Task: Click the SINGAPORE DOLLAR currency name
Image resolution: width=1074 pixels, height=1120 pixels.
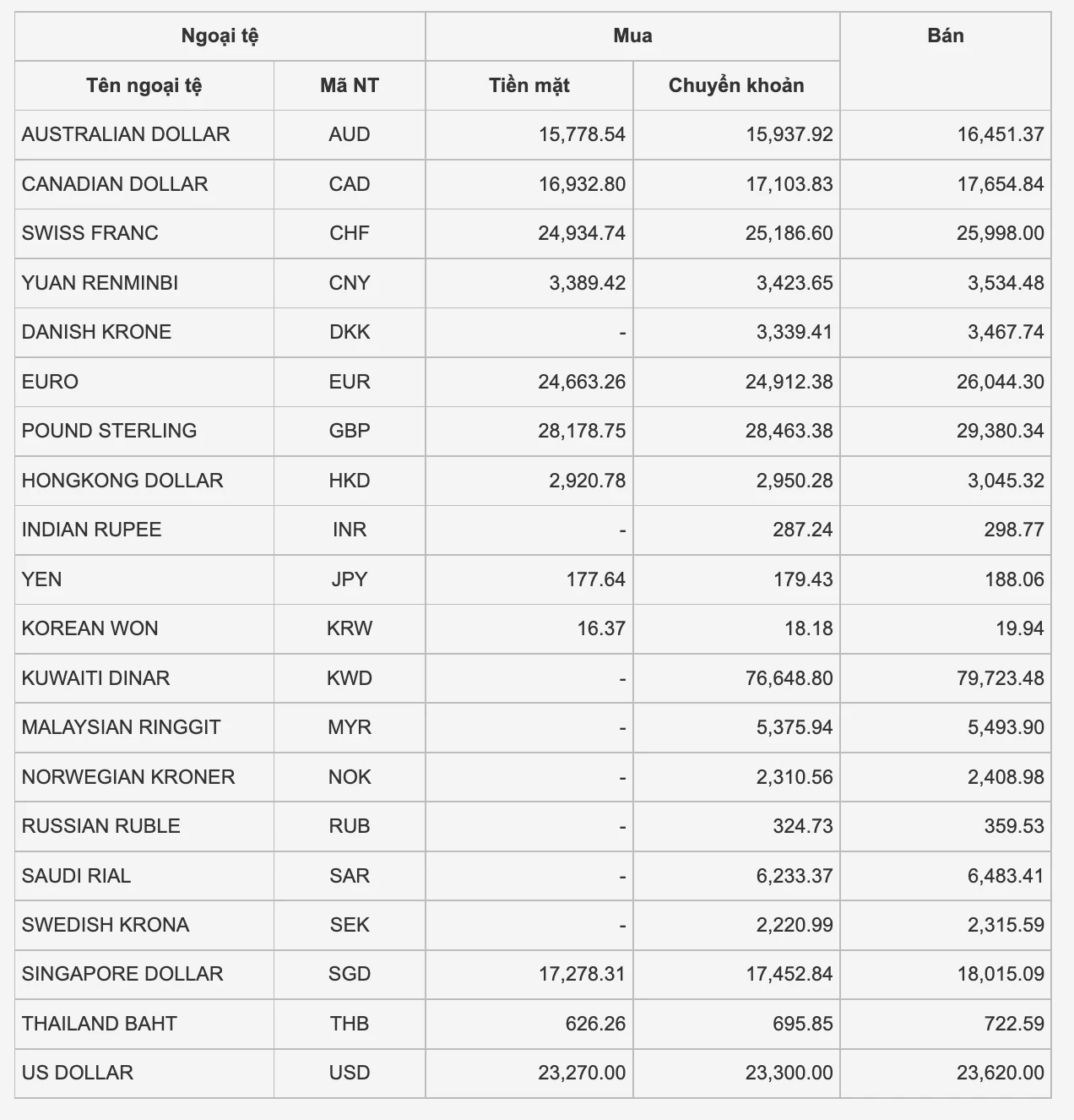Action: [x=122, y=974]
